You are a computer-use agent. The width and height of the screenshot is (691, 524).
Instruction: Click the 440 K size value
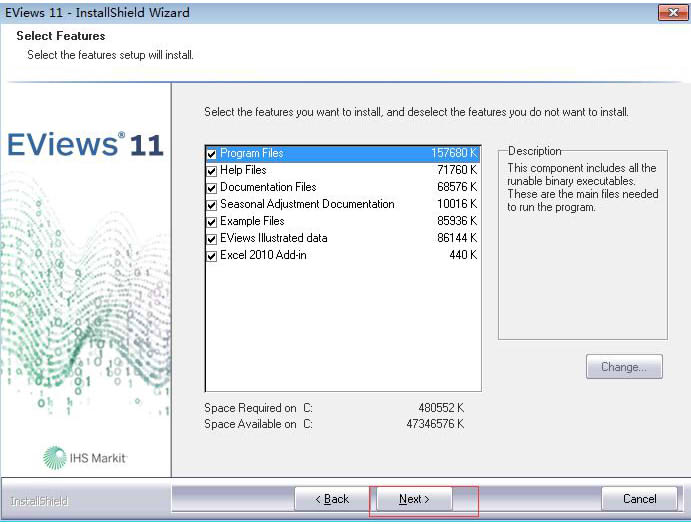pyautogui.click(x=463, y=255)
